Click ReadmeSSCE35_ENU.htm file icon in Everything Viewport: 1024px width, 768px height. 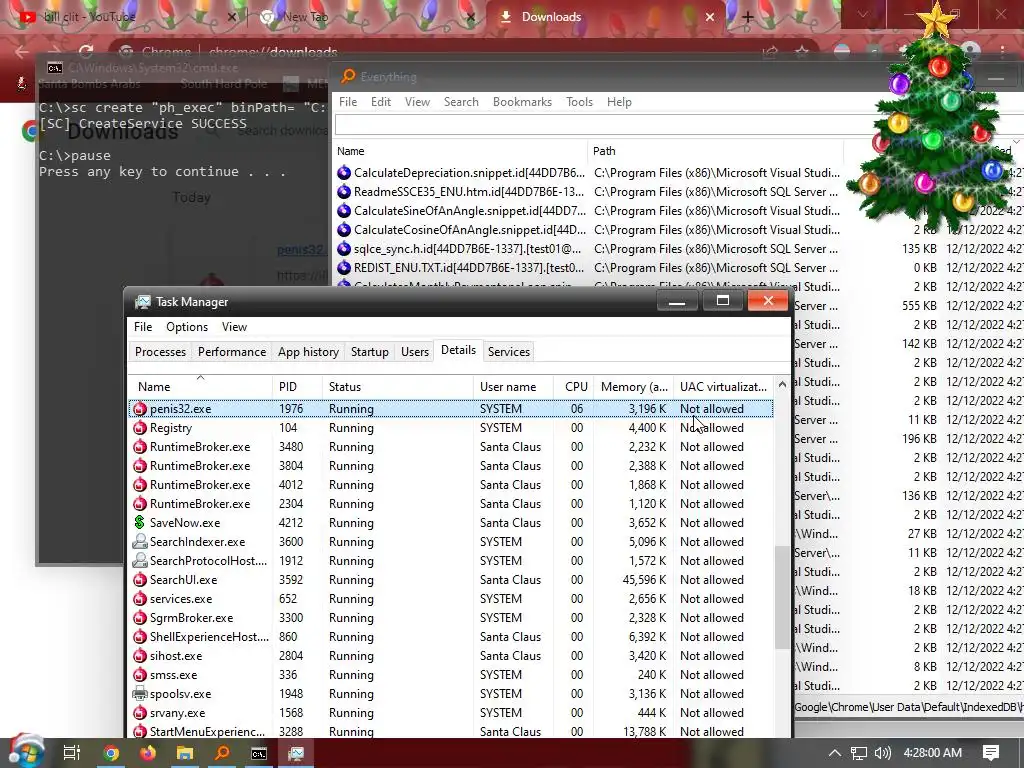pyautogui.click(x=344, y=191)
